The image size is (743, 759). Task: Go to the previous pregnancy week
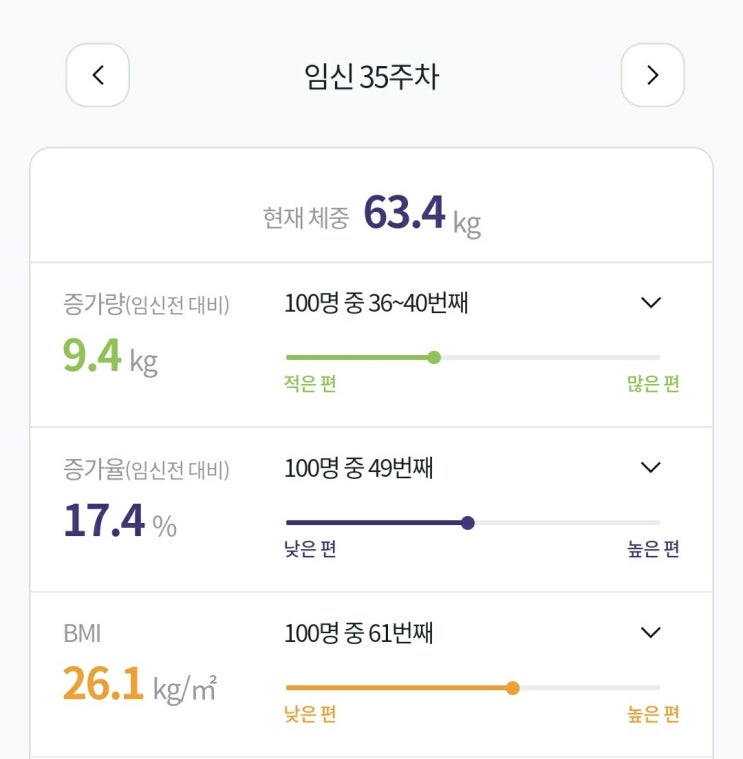(97, 75)
